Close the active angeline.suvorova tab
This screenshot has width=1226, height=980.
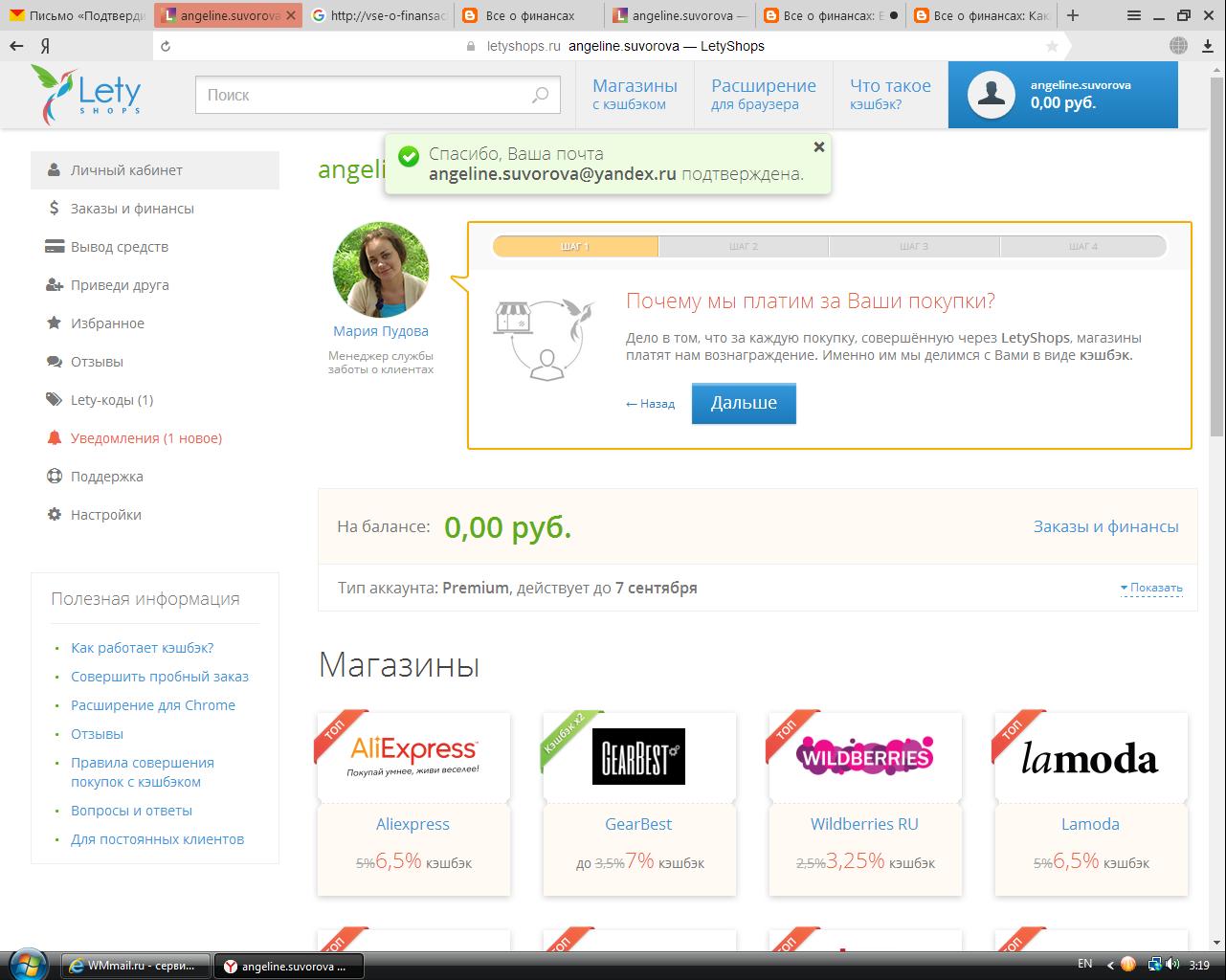click(291, 15)
